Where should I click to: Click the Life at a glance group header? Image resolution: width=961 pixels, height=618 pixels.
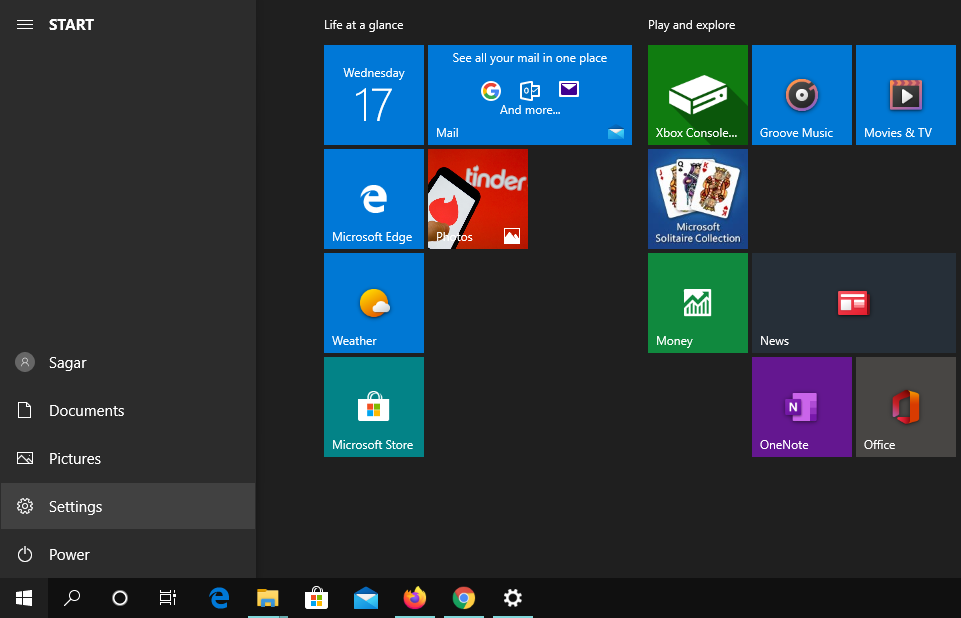pos(363,25)
